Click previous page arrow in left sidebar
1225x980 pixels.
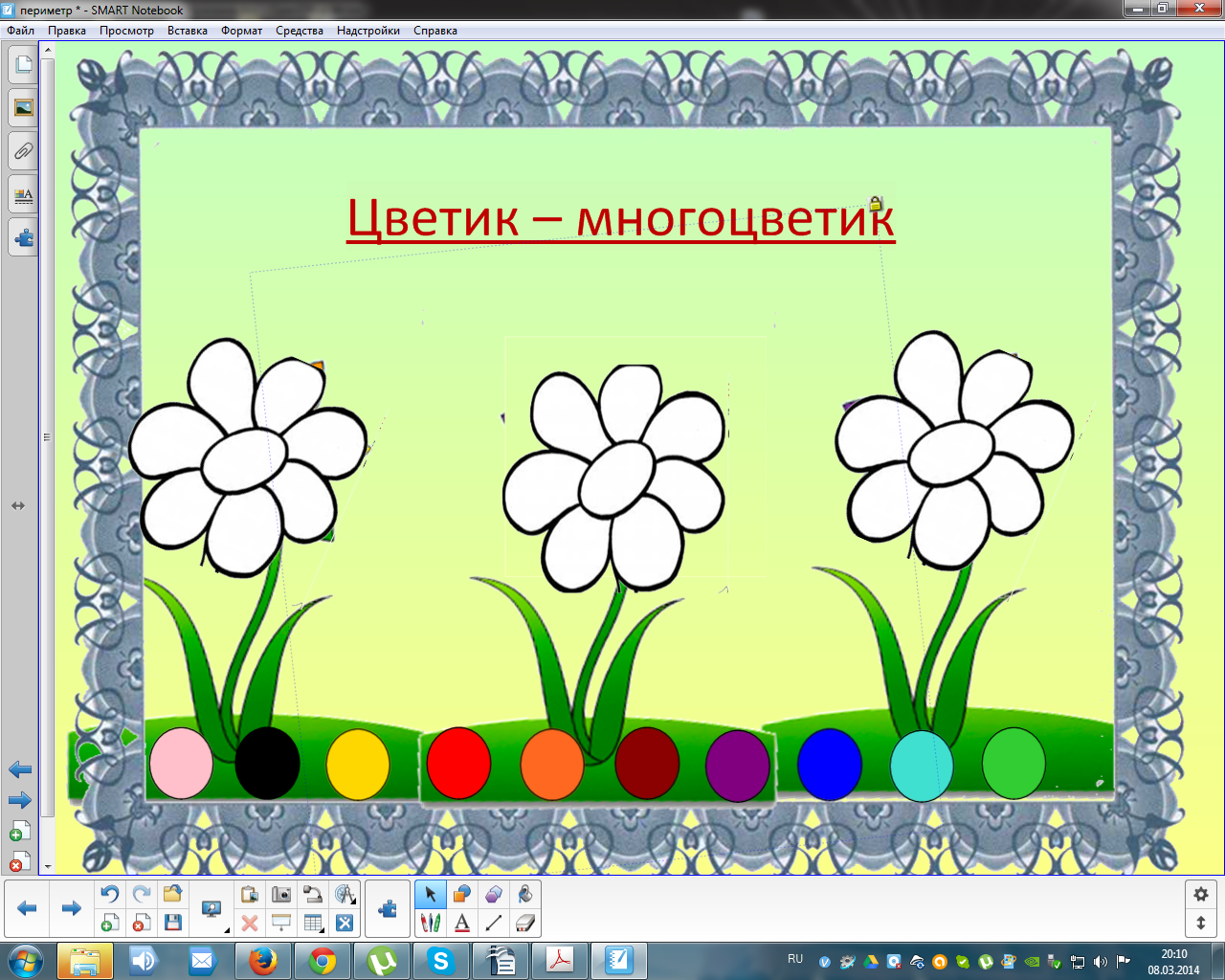click(20, 769)
